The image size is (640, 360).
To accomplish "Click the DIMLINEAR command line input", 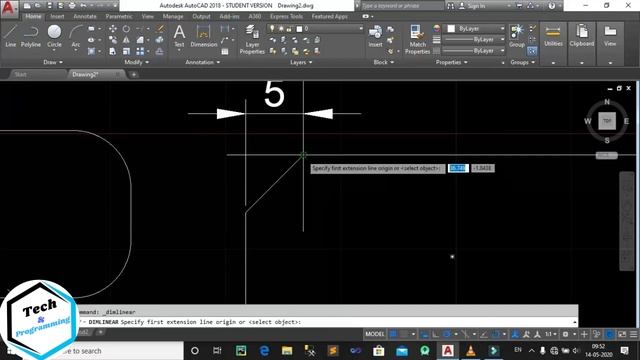I will click(327, 322).
